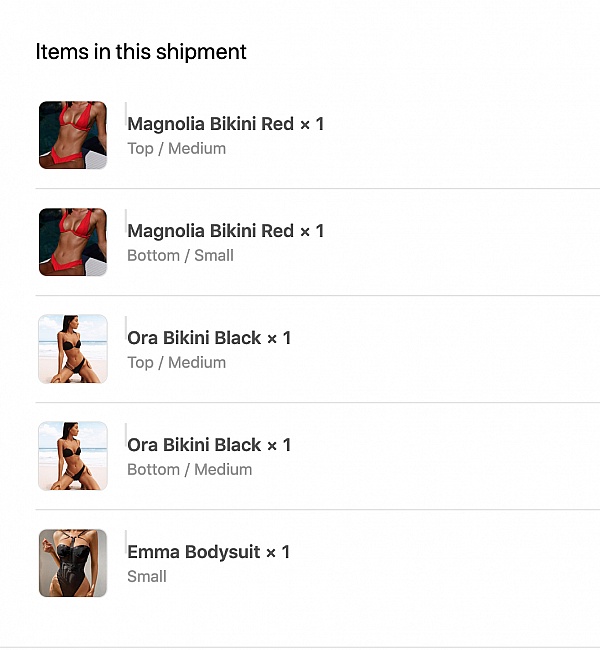This screenshot has width=600, height=650.
Task: Open the Magnolia Bikini Red bottom thumbnail
Action: [73, 242]
